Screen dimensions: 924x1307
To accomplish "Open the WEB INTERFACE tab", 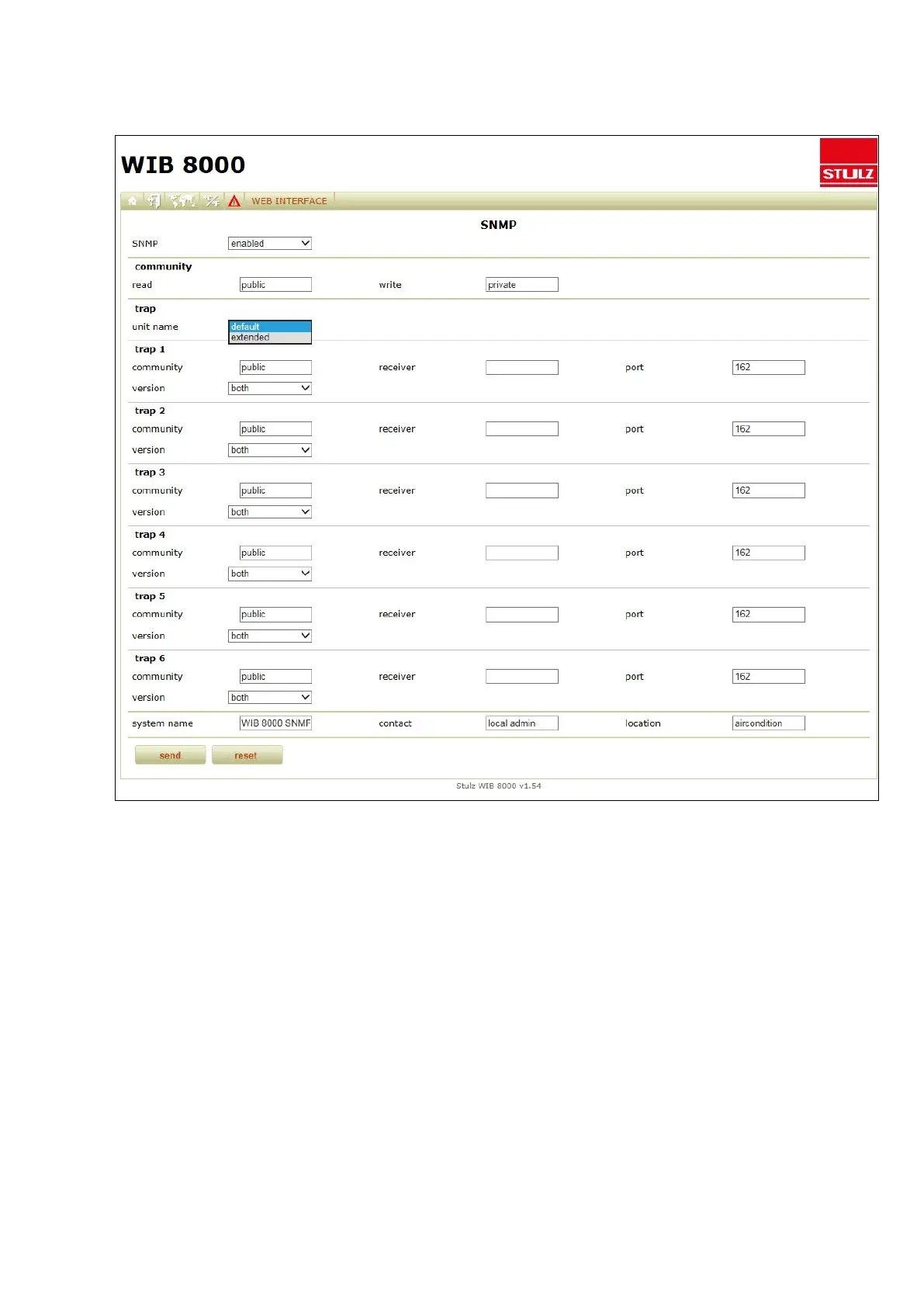I will [x=289, y=201].
